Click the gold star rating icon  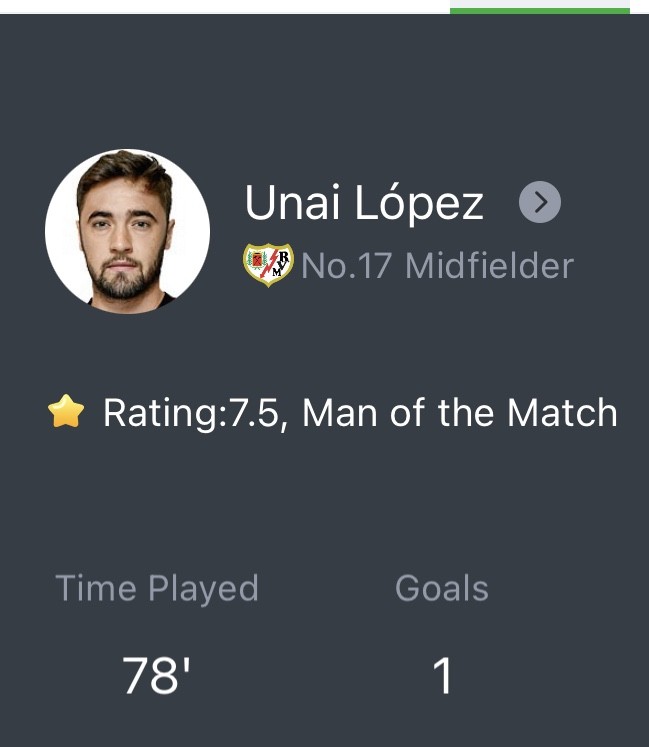[66, 412]
